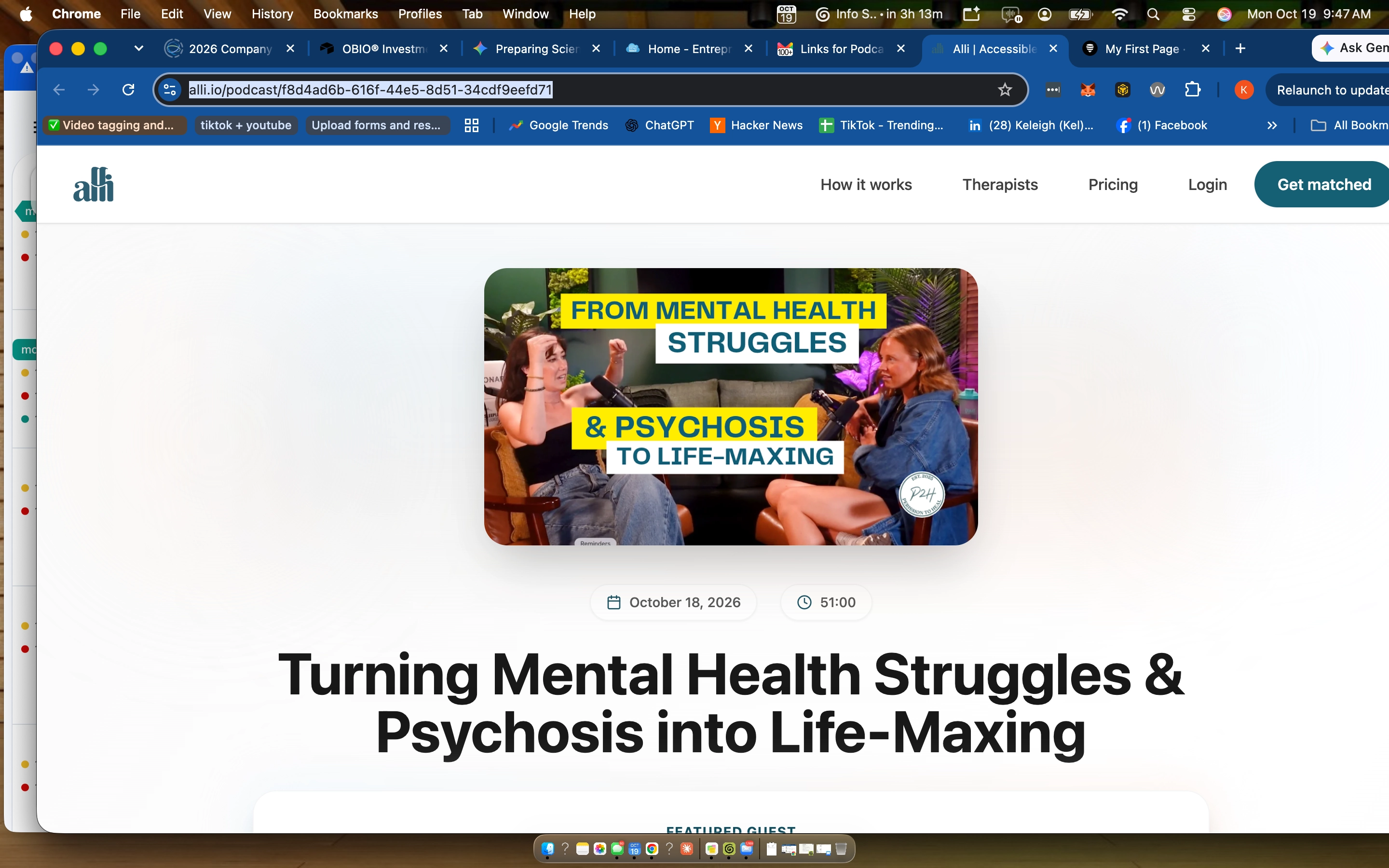The width and height of the screenshot is (1389, 868).
Task: Click the W extension icon in toolbar
Action: [x=1157, y=90]
